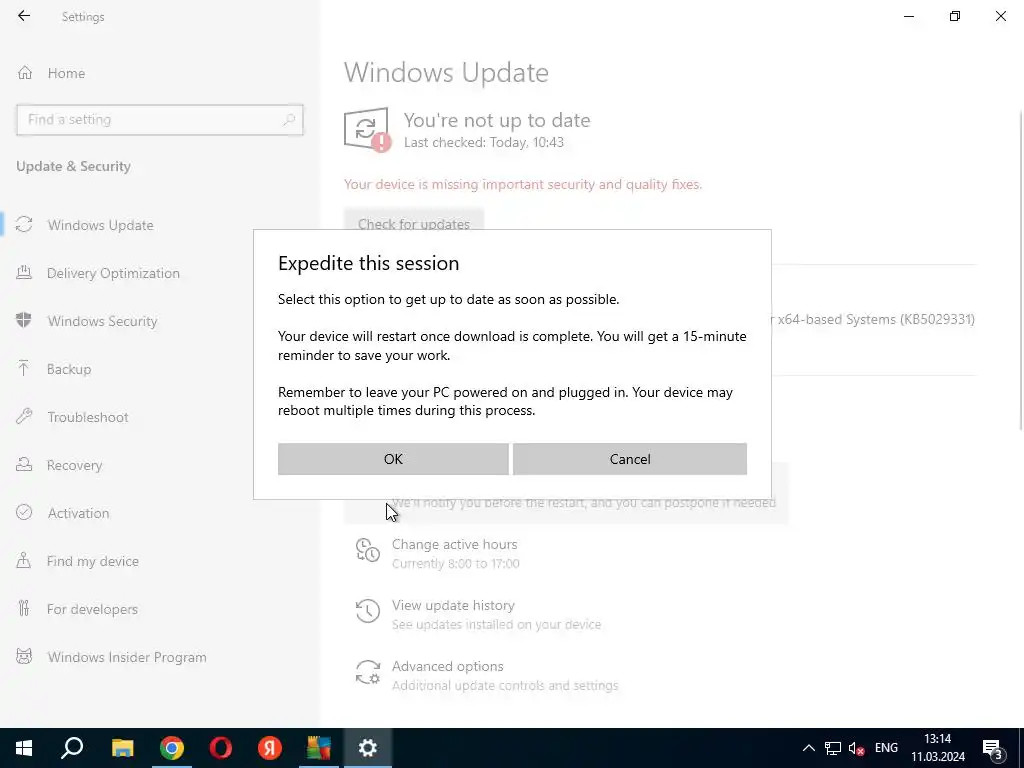Image resolution: width=1024 pixels, height=768 pixels.
Task: Open Find my device settings
Action: tap(93, 561)
